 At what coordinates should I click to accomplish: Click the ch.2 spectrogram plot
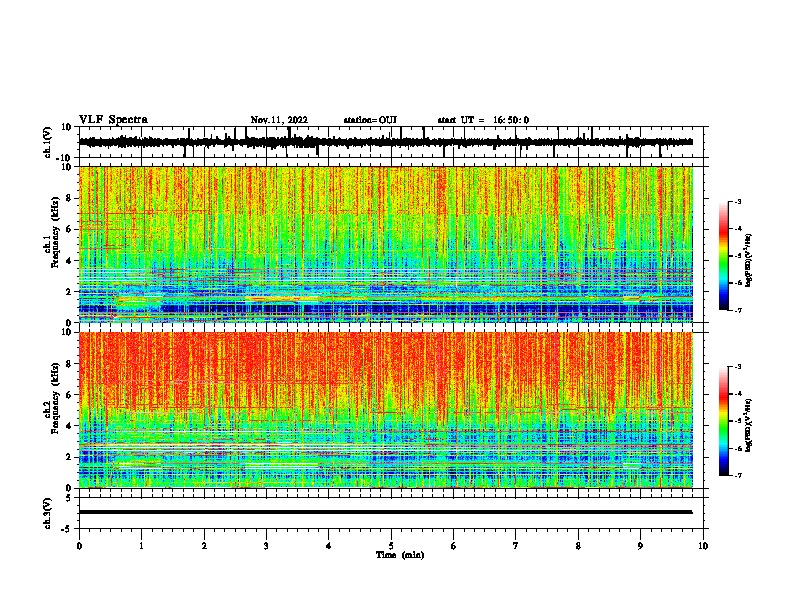[386, 410]
